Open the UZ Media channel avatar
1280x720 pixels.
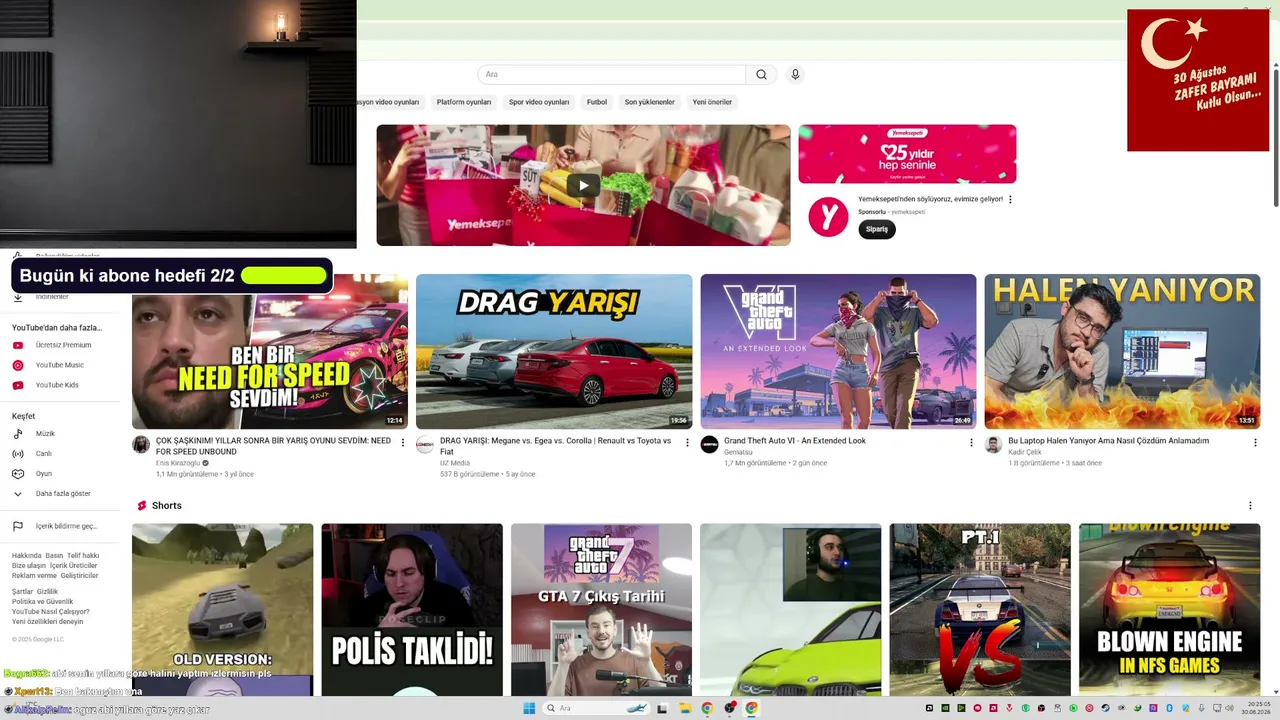point(425,445)
